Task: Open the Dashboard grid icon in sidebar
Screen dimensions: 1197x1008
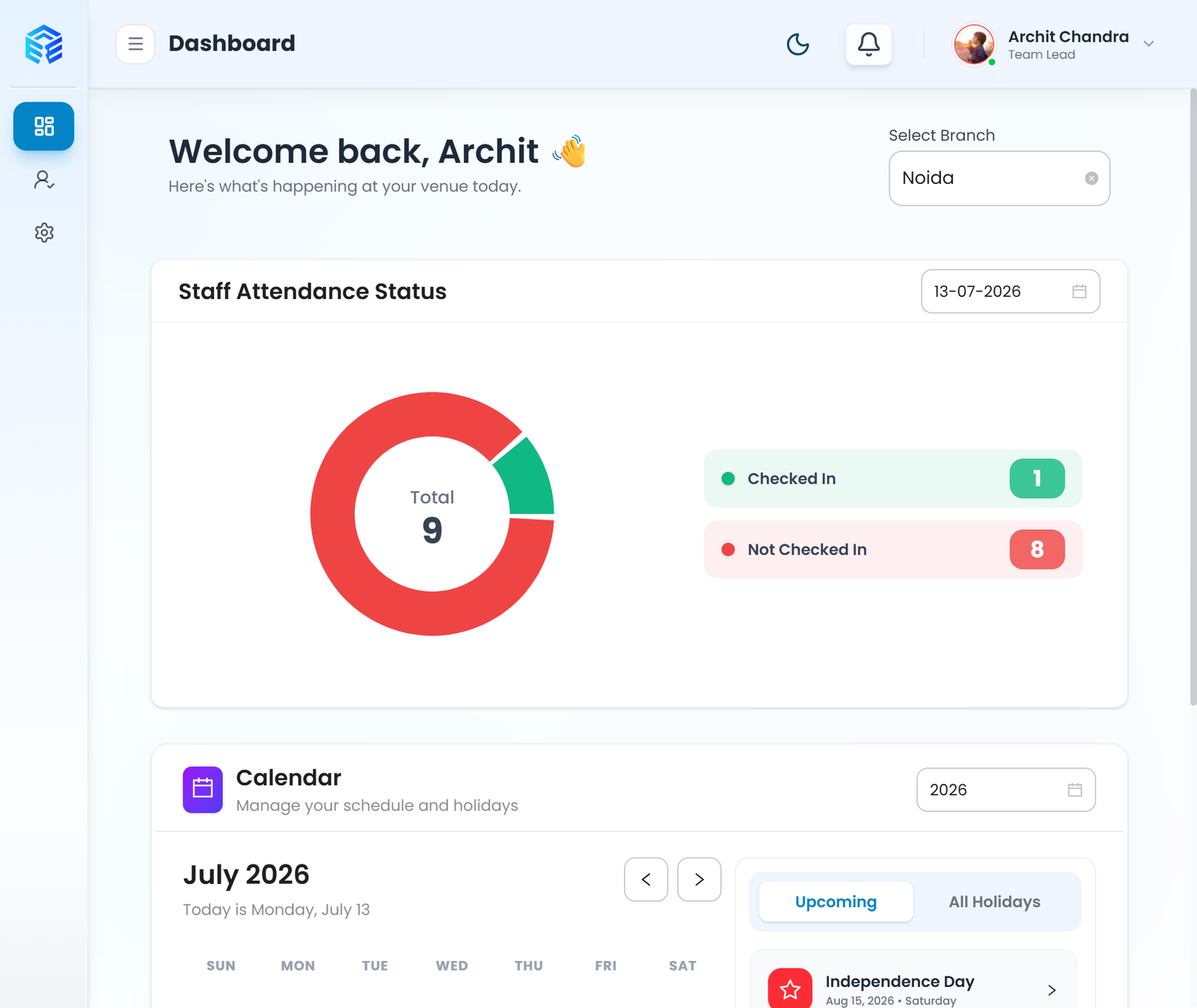Action: tap(44, 126)
